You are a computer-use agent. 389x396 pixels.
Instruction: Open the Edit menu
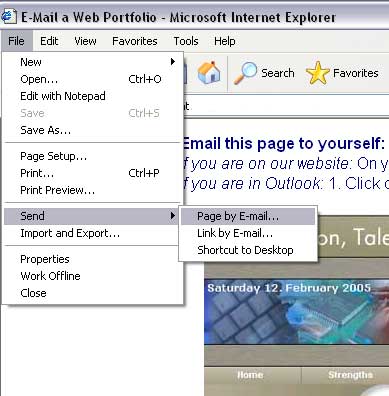tap(49, 41)
